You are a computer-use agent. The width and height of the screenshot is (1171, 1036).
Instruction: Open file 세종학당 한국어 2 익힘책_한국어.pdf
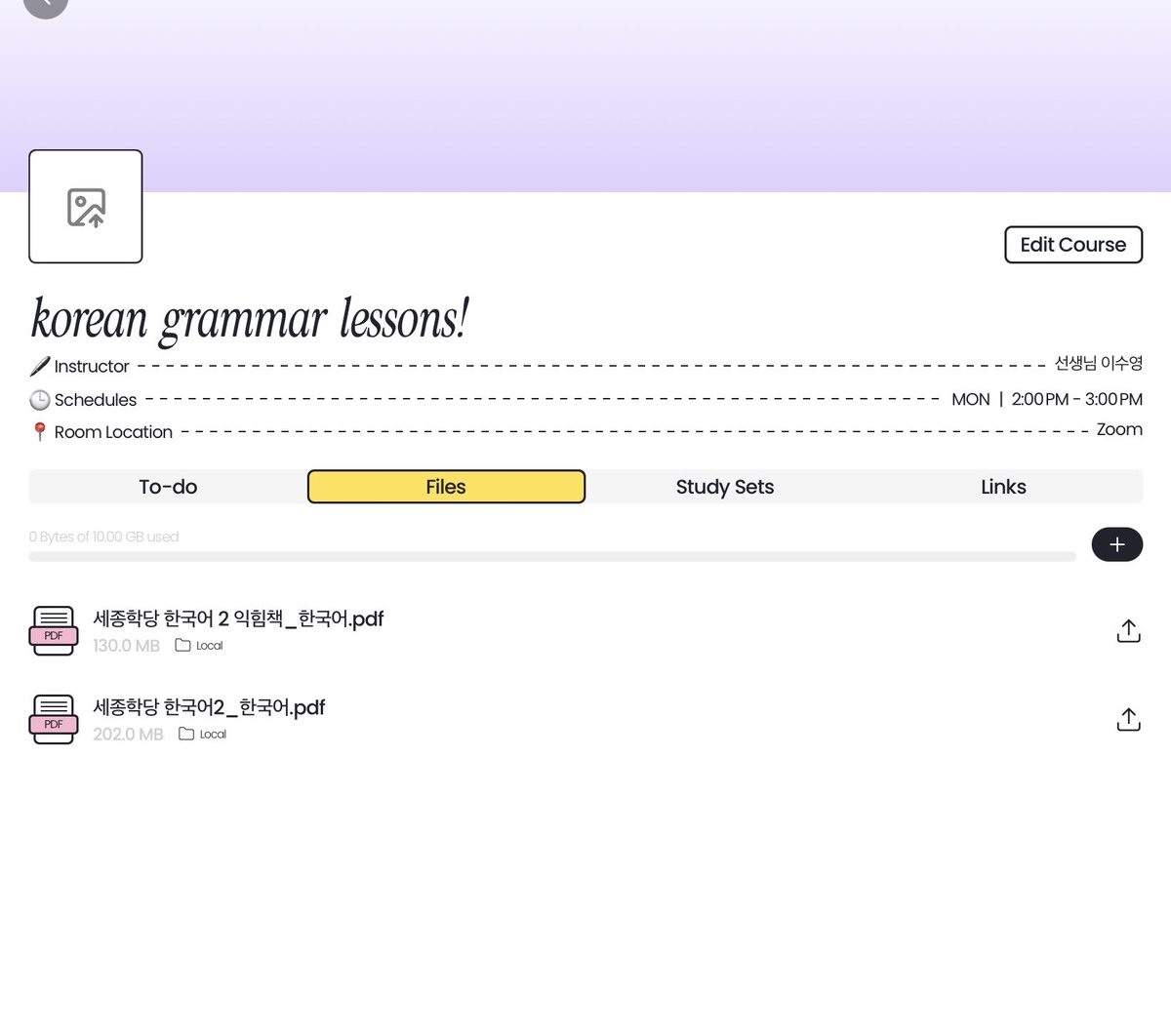click(238, 618)
